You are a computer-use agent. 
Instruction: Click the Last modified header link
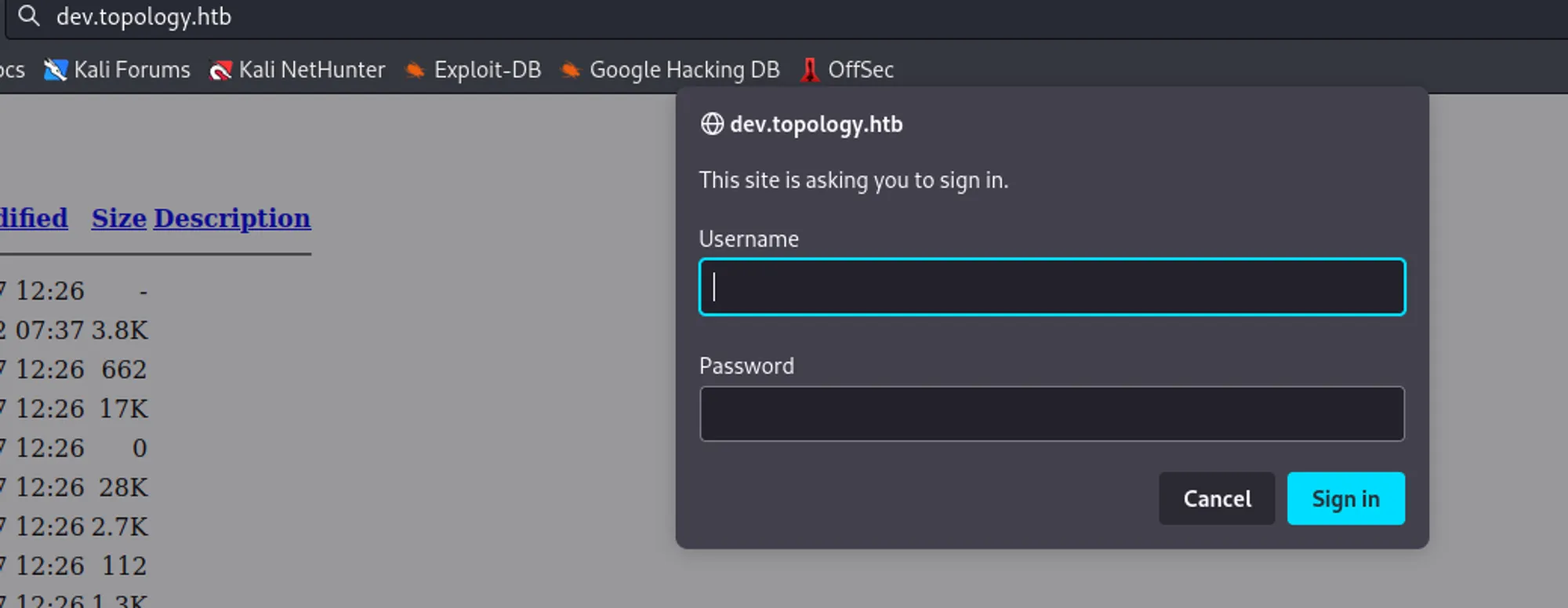(34, 218)
